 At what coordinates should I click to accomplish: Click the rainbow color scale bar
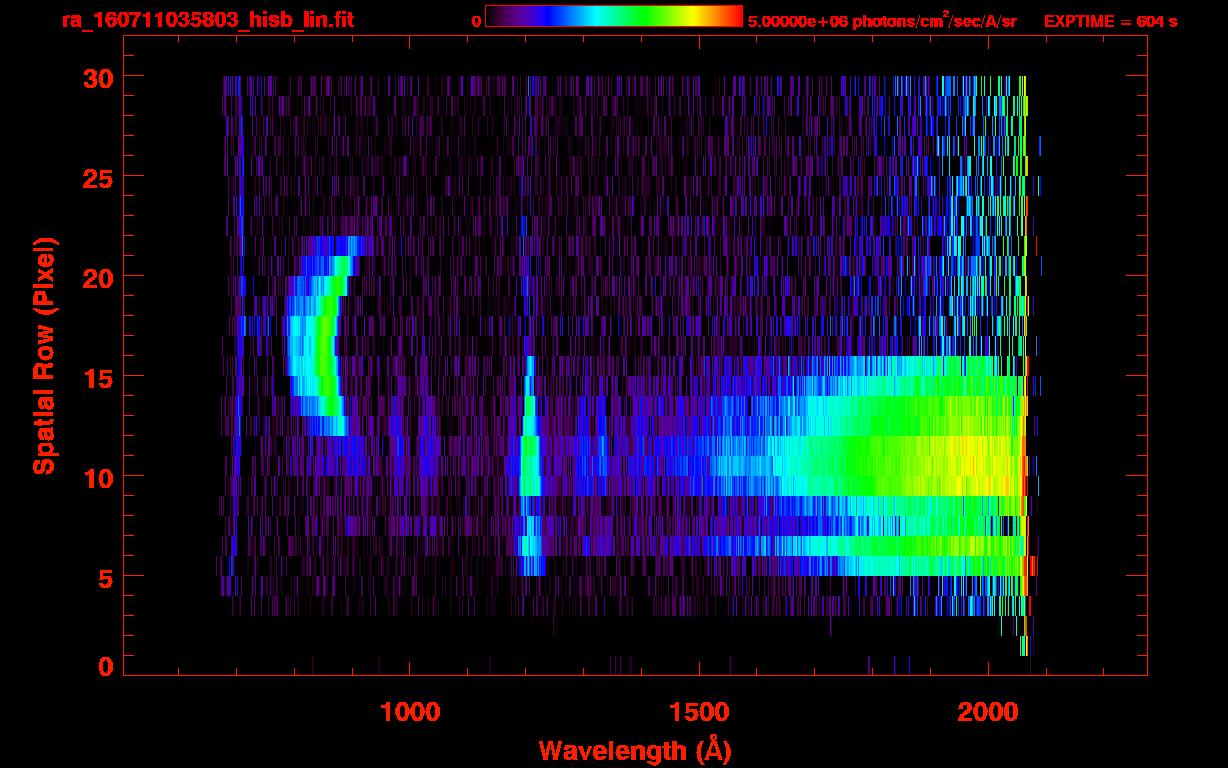(x=613, y=16)
